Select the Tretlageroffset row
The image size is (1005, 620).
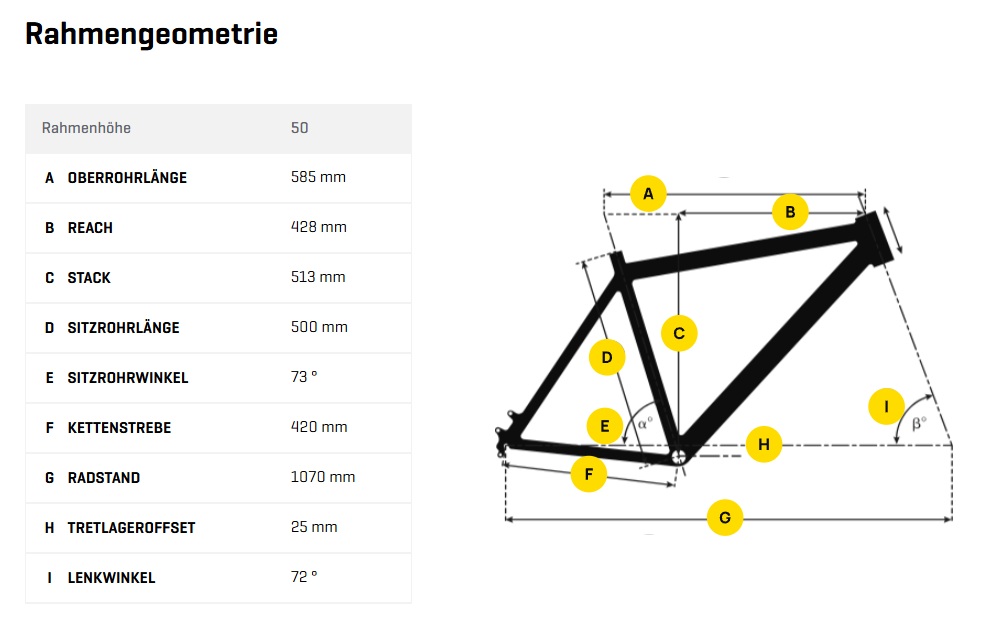click(218, 528)
